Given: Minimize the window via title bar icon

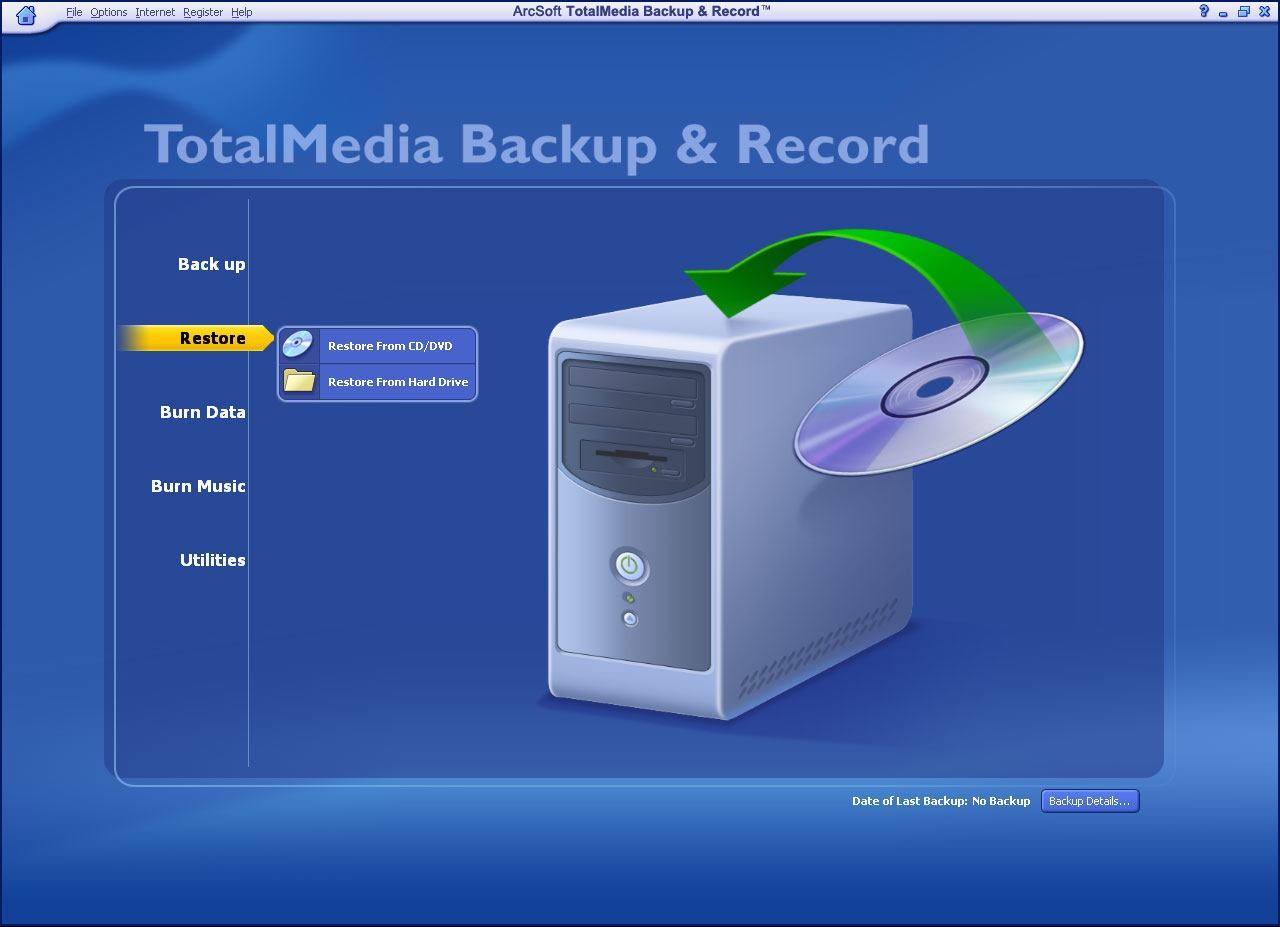Looking at the screenshot, I should (1223, 13).
